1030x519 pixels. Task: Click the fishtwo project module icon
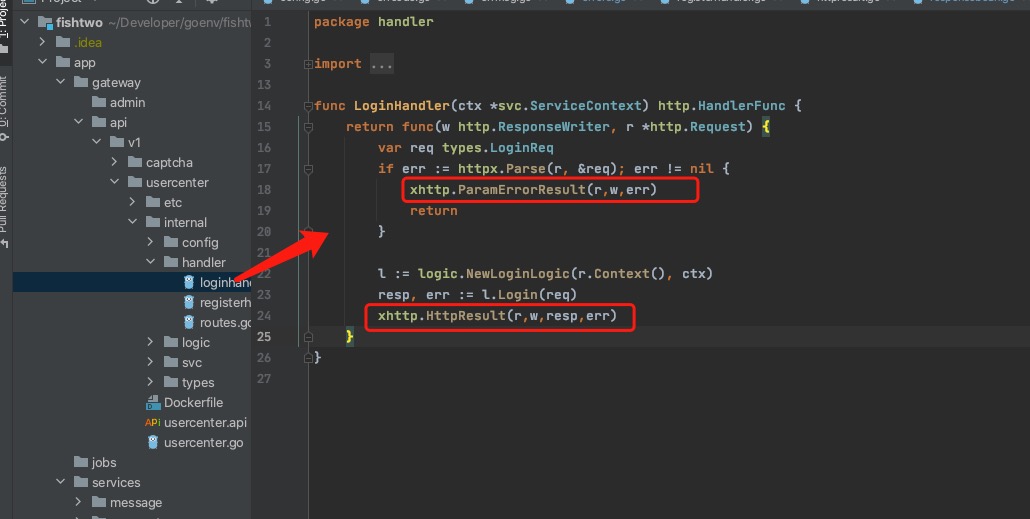coord(45,22)
